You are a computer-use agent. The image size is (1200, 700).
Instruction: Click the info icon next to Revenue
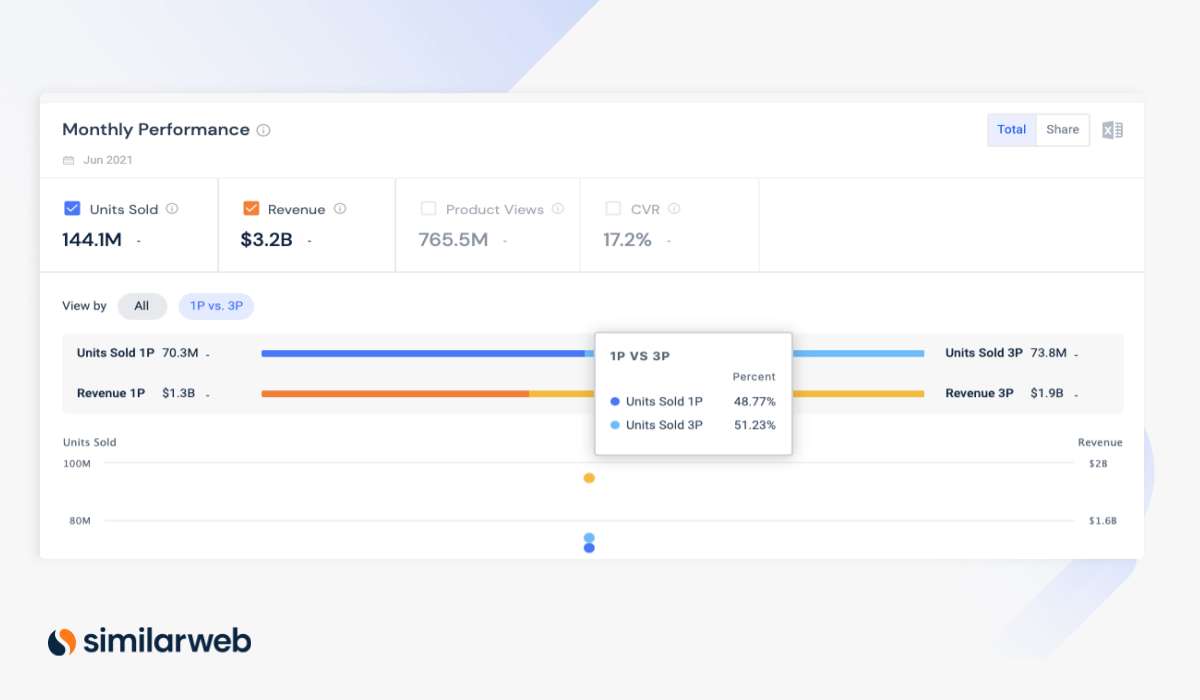click(340, 209)
